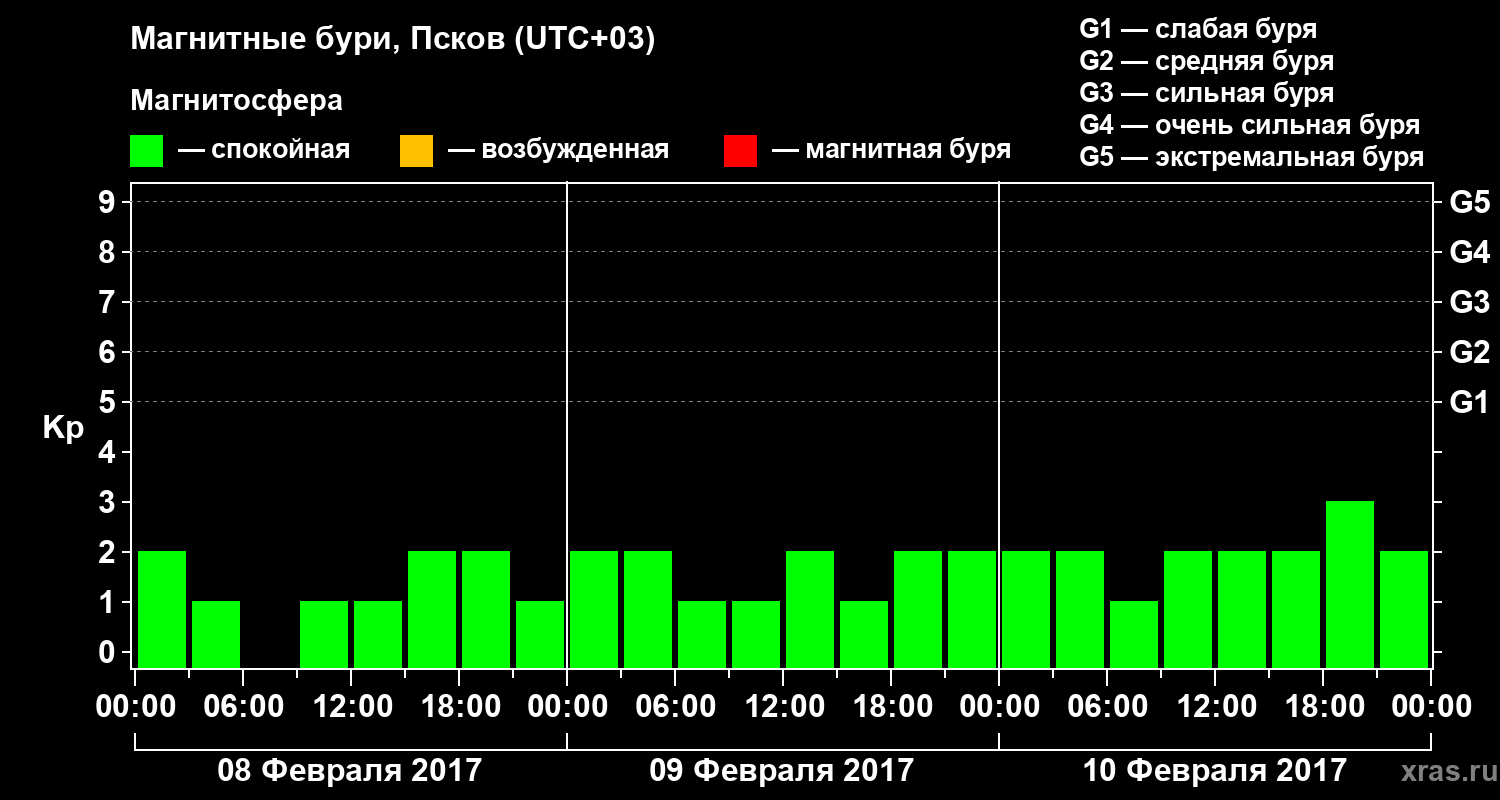
Task: Click the G3 — сильная буря line
Action: coord(1207,93)
